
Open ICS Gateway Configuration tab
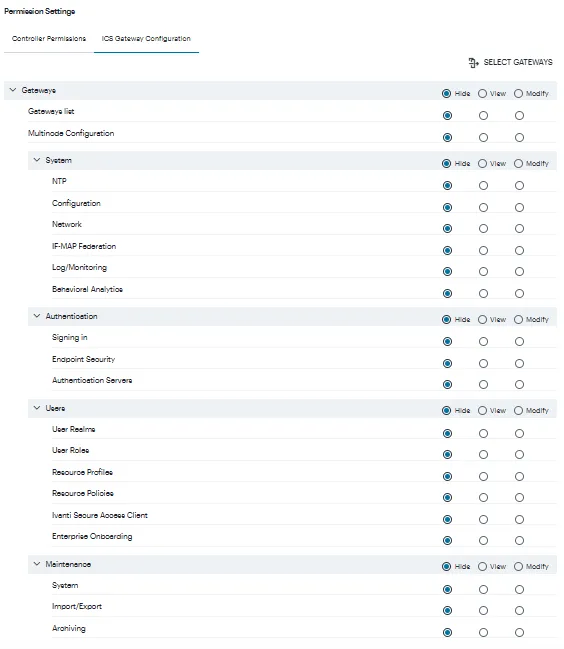(x=146, y=38)
